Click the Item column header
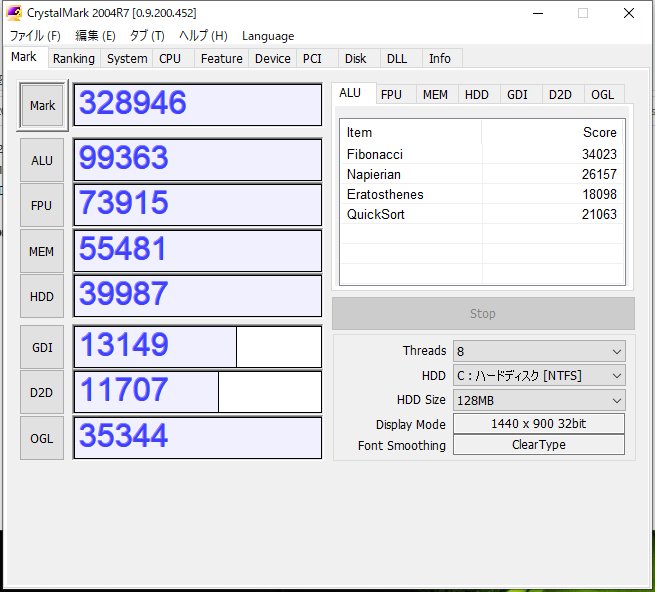Image resolution: width=655 pixels, height=592 pixels. (x=411, y=132)
